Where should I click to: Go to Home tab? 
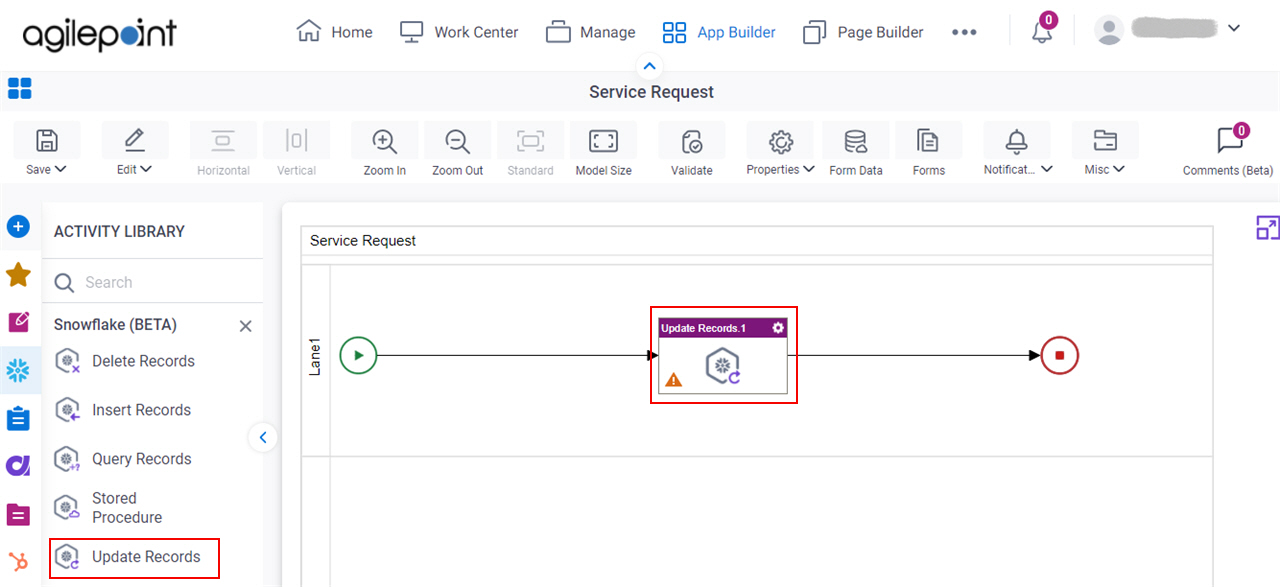[x=335, y=32]
